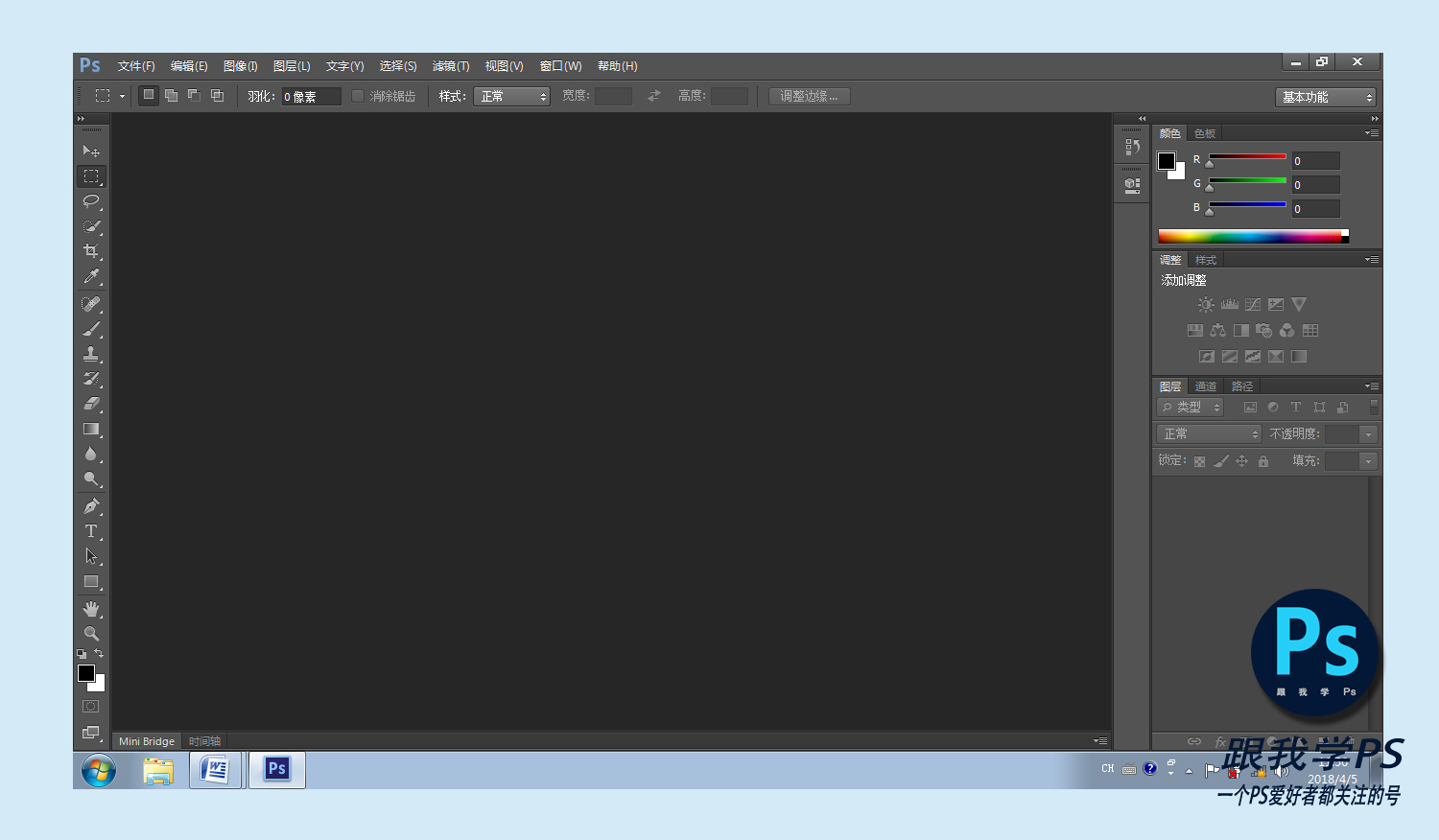Select the Rectangular Marquee tool in toolbox

coord(91,176)
